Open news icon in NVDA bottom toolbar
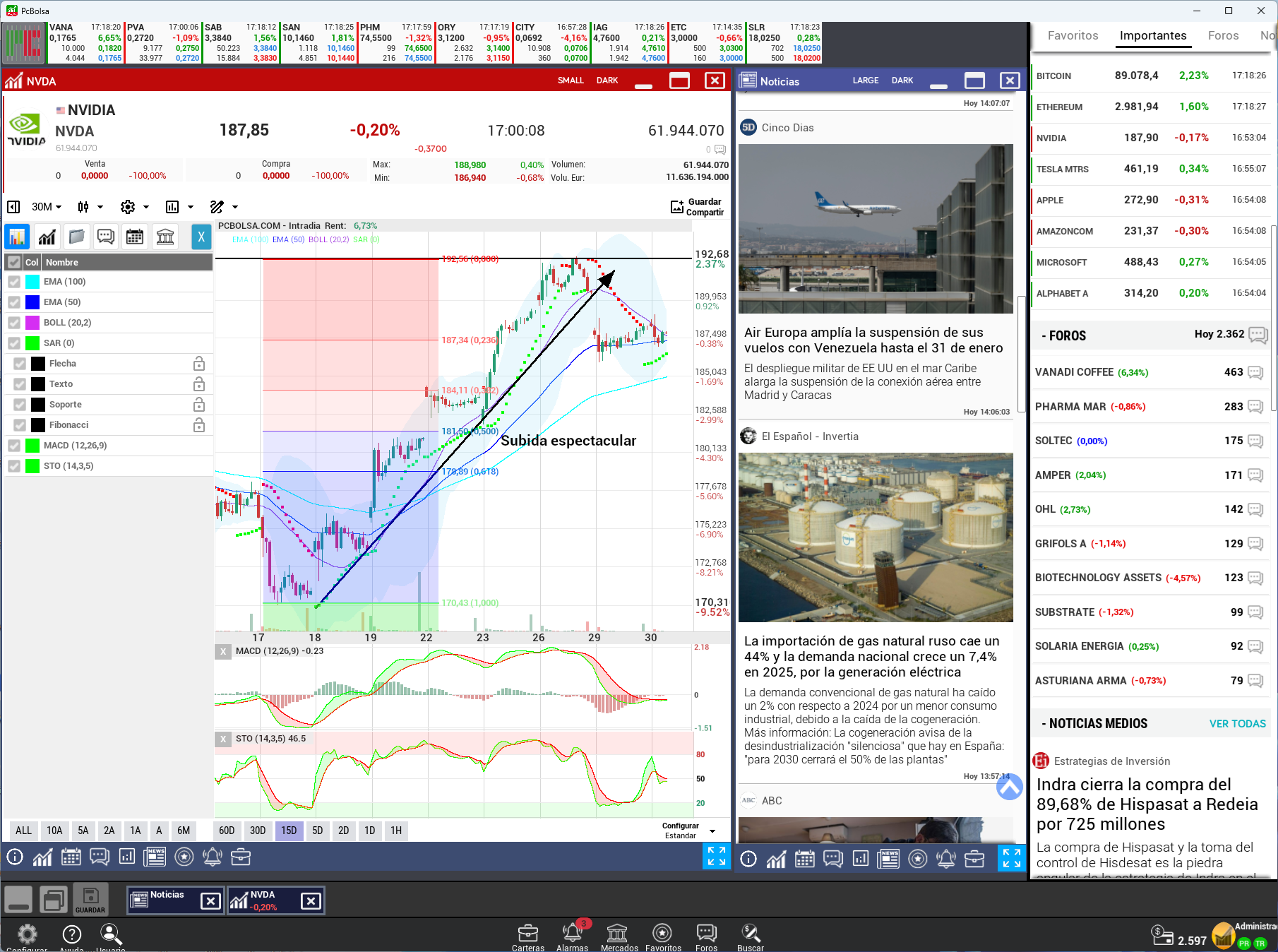 pos(155,857)
